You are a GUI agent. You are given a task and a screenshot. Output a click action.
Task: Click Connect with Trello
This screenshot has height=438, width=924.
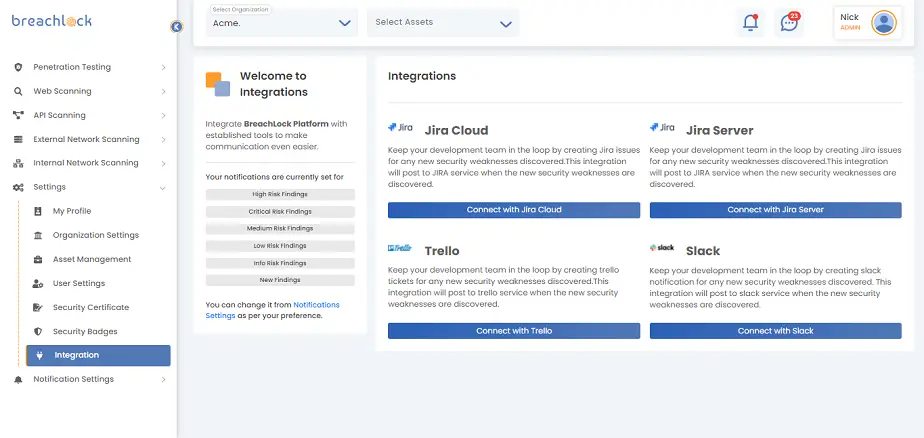click(514, 331)
